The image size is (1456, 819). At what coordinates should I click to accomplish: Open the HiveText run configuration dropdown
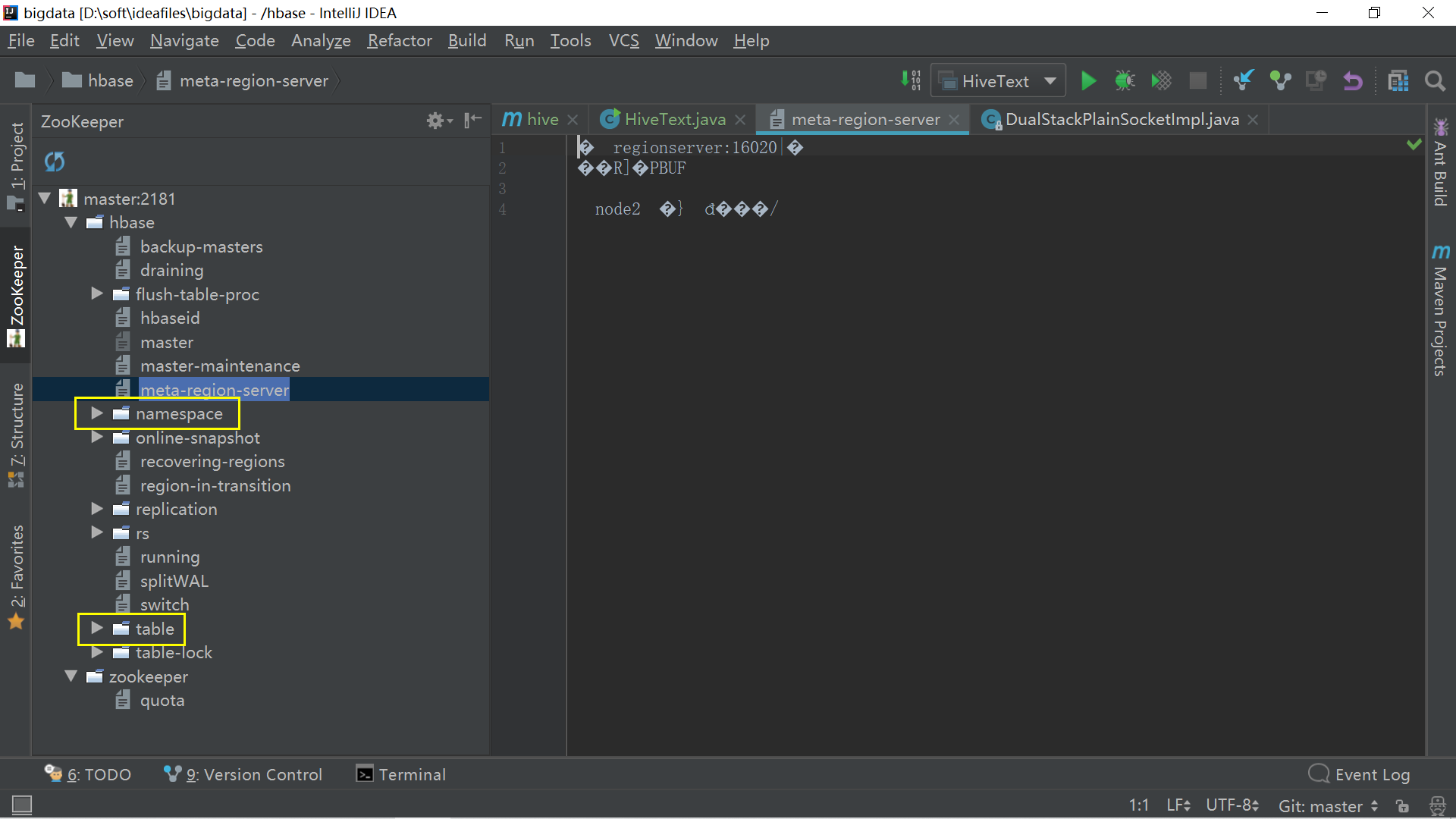[1050, 80]
